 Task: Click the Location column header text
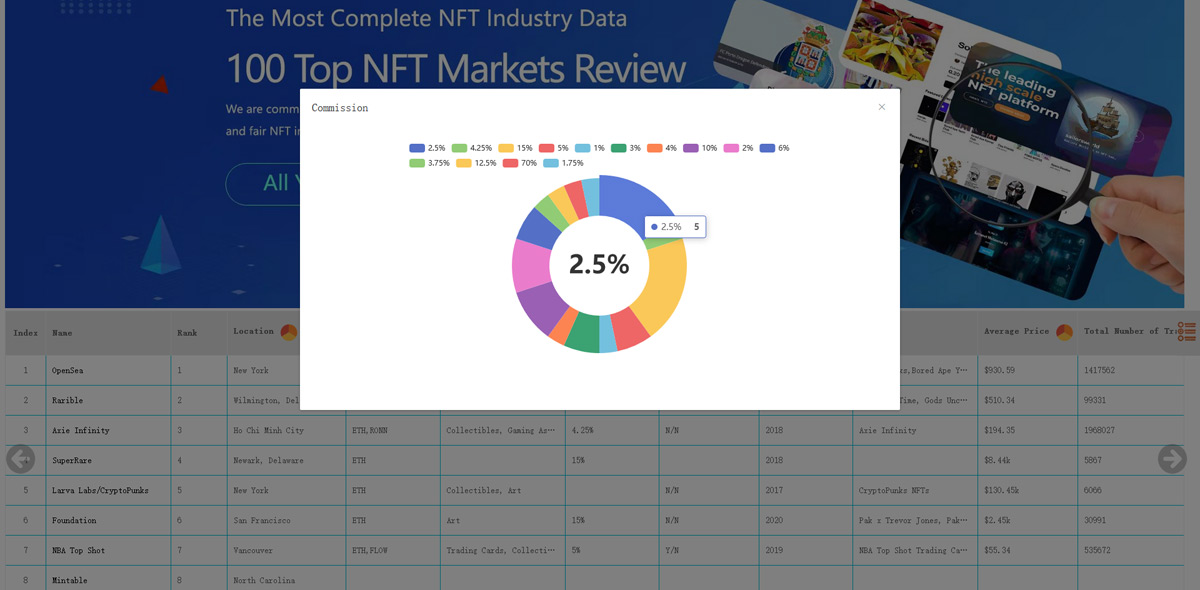[254, 331]
